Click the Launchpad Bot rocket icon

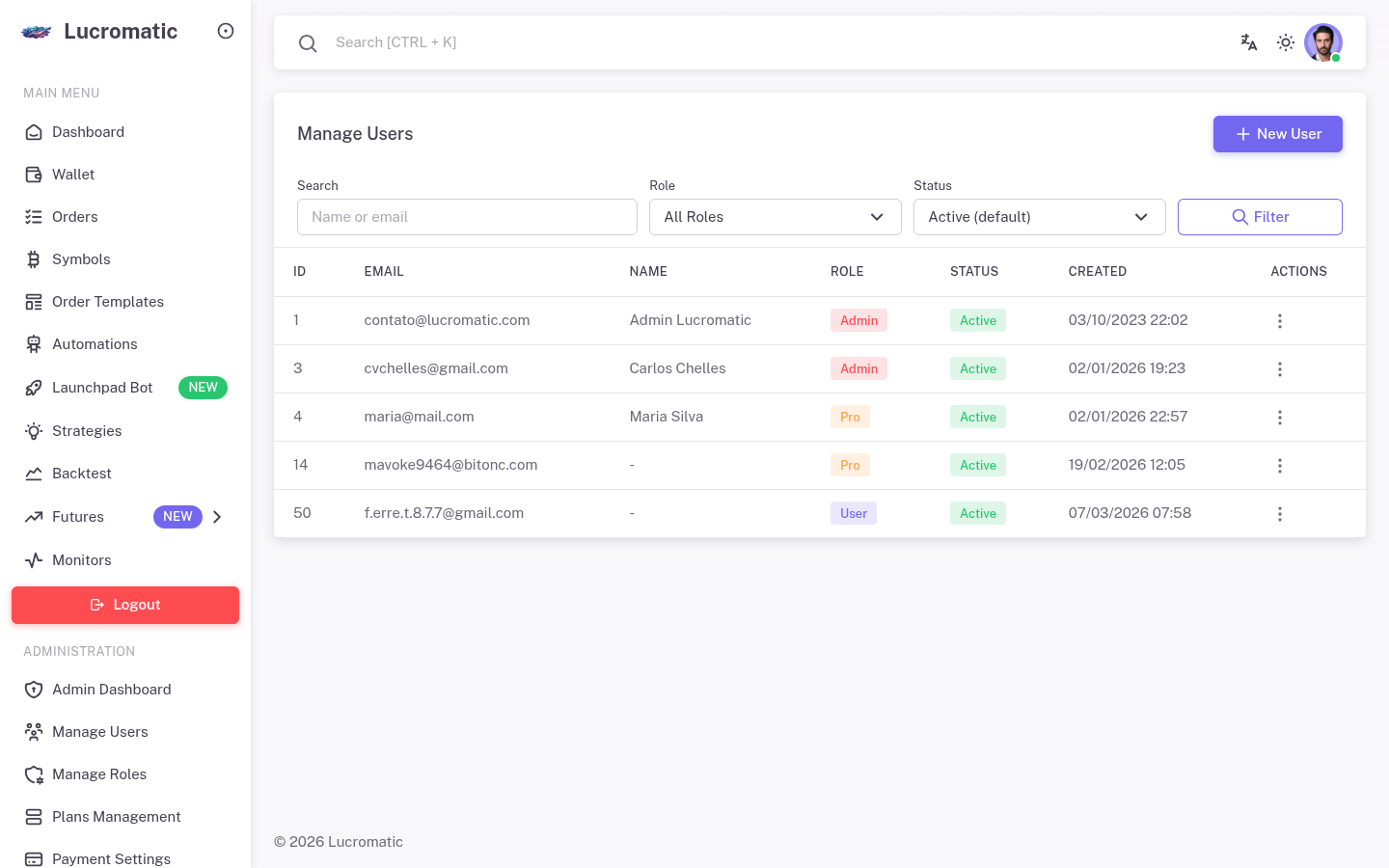tap(34, 388)
